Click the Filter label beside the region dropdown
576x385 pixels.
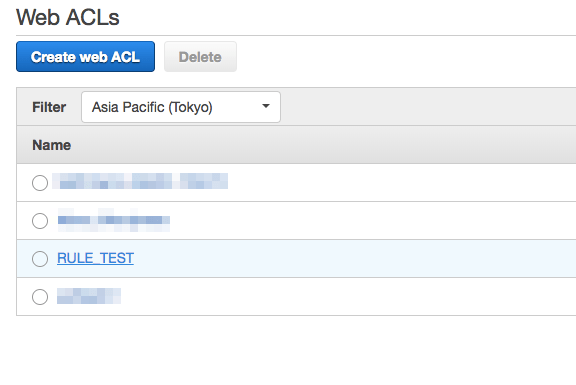49,107
